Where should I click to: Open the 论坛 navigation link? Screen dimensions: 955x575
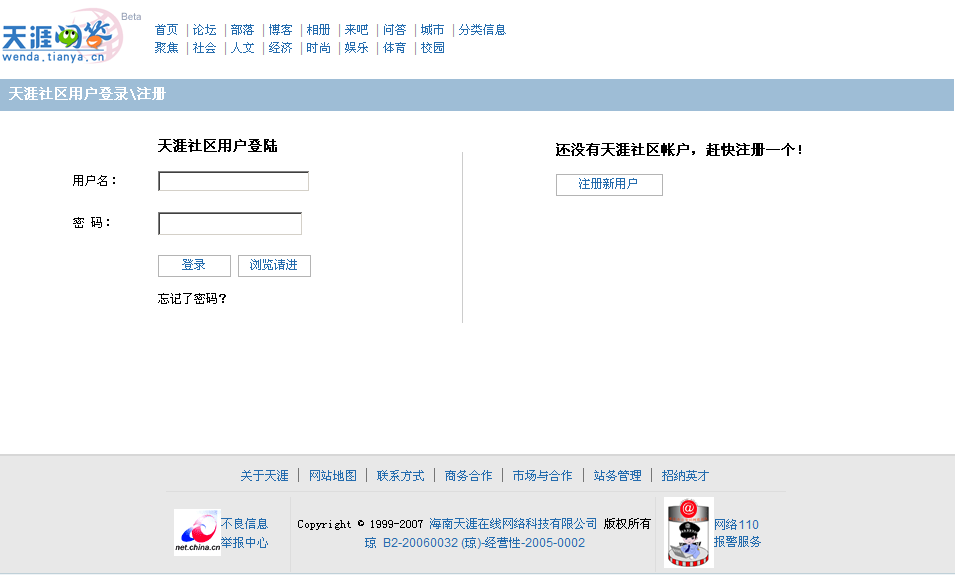click(204, 30)
